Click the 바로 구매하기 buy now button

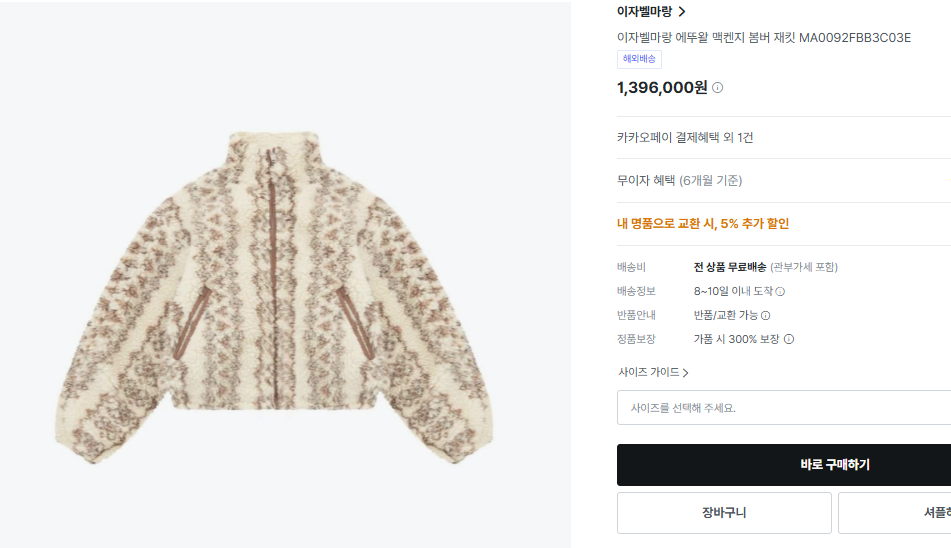tap(783, 465)
